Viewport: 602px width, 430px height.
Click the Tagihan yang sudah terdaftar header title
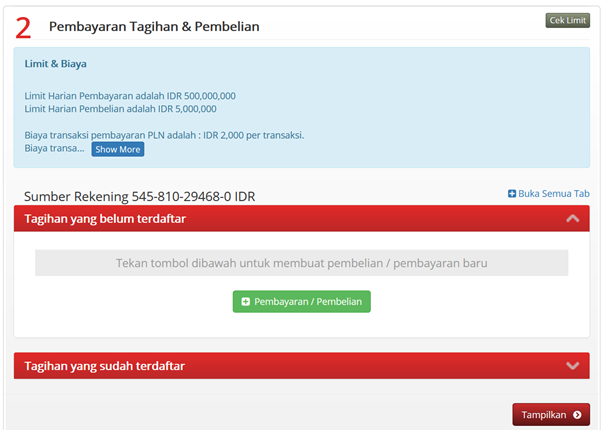(x=104, y=366)
